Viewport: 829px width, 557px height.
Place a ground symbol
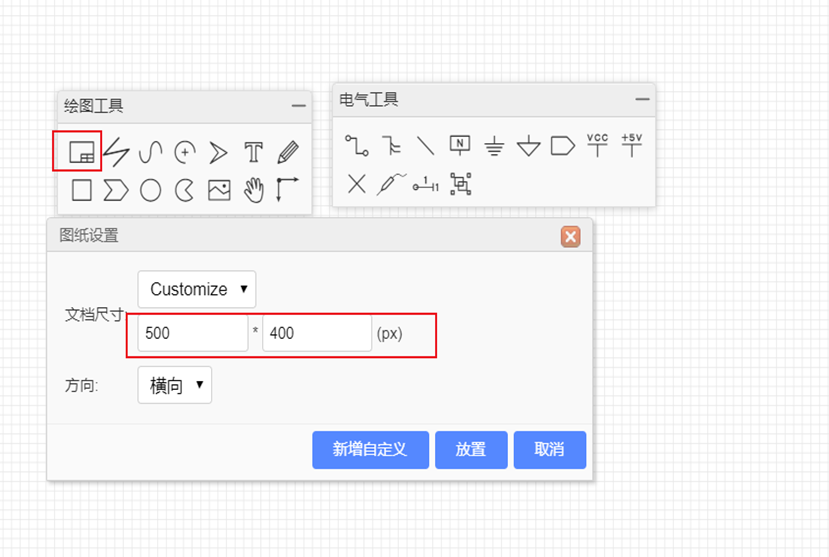[494, 146]
